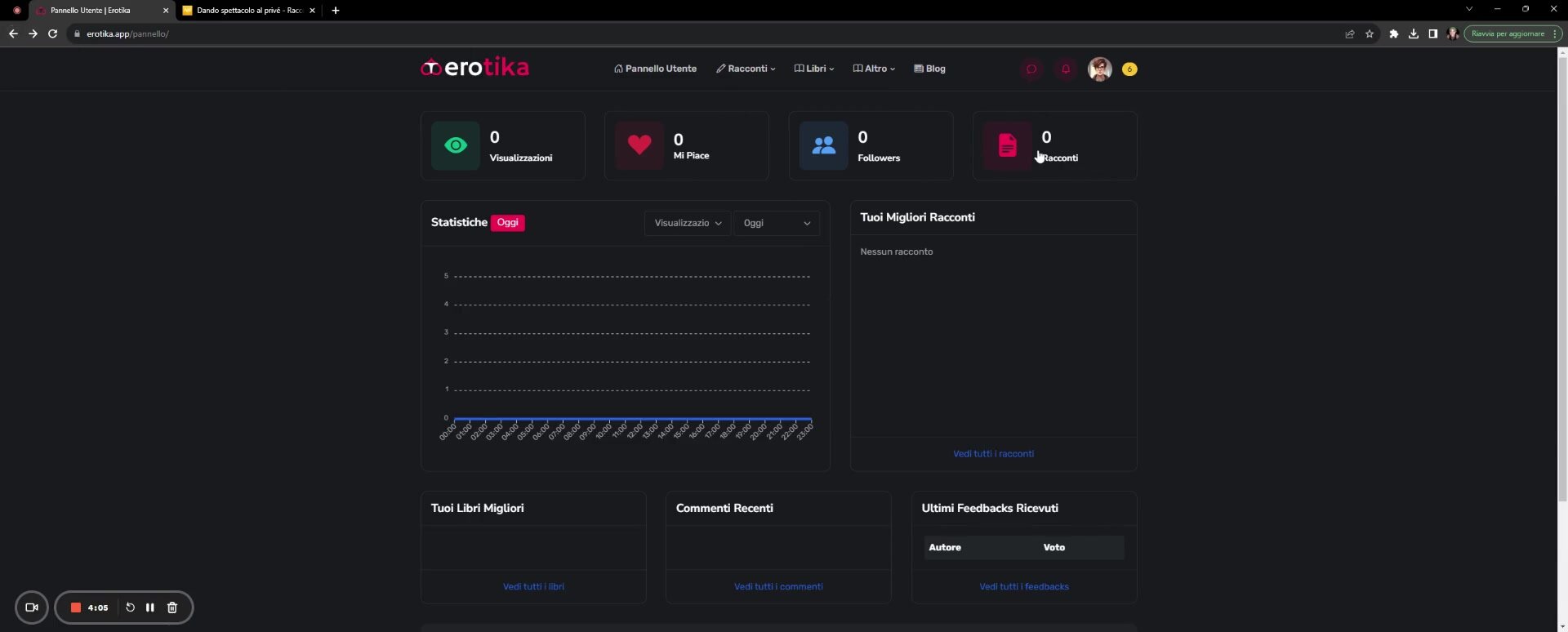Open the Libri menu
Viewport: 1568px width, 632px height.
point(814,69)
